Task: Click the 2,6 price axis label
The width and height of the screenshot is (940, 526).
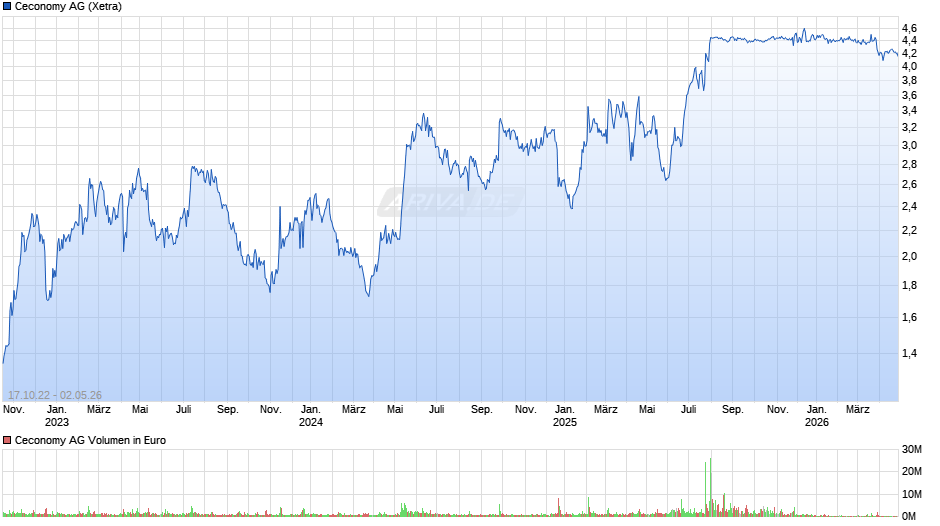Action: [x=909, y=184]
